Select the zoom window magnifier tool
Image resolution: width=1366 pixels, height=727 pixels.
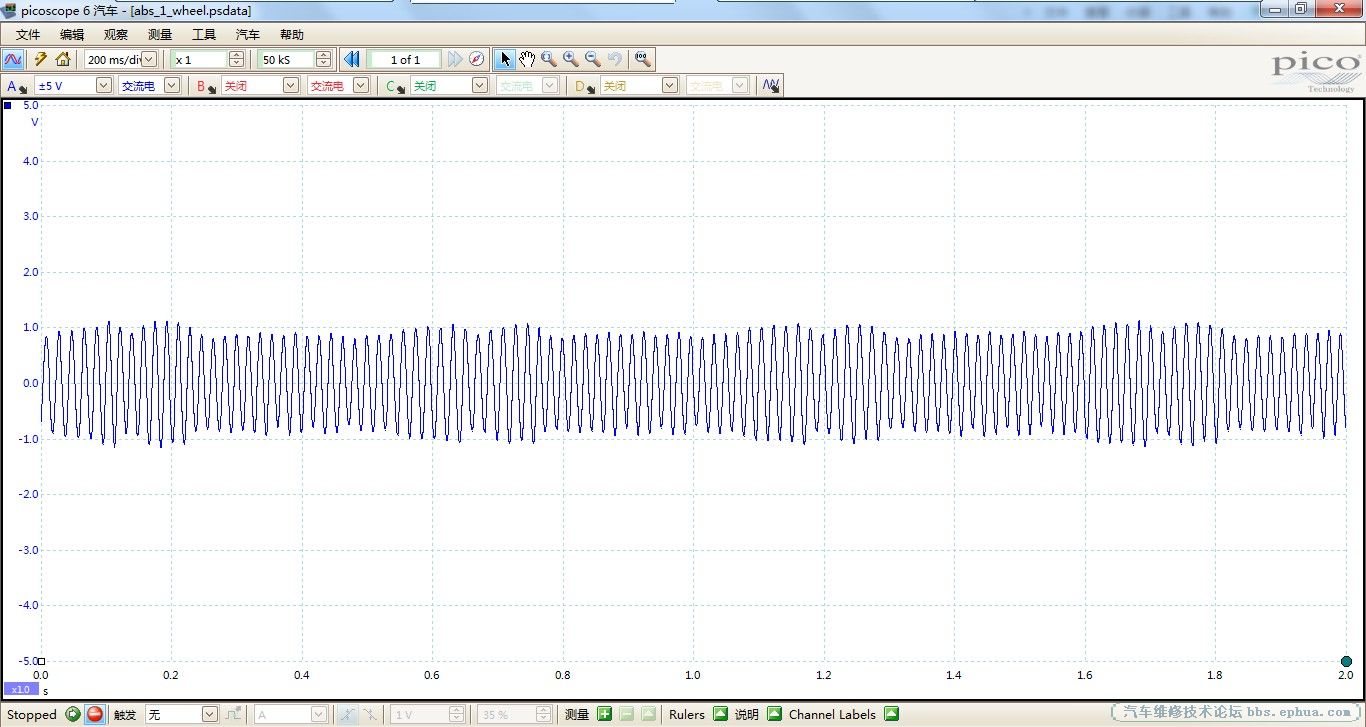point(549,59)
